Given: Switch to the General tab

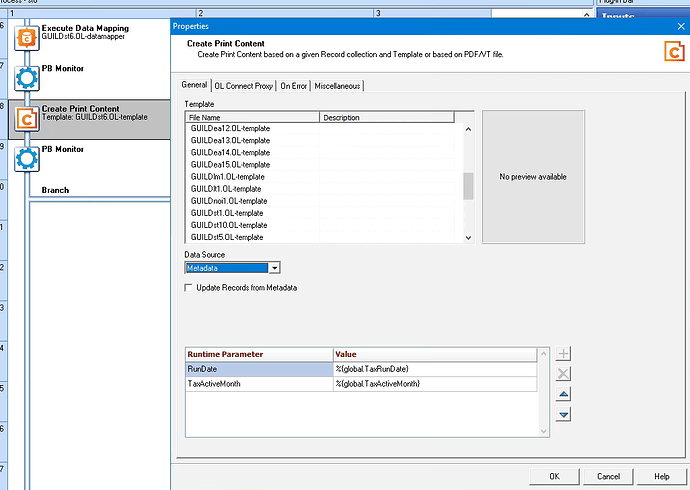Looking at the screenshot, I should pyautogui.click(x=195, y=85).
